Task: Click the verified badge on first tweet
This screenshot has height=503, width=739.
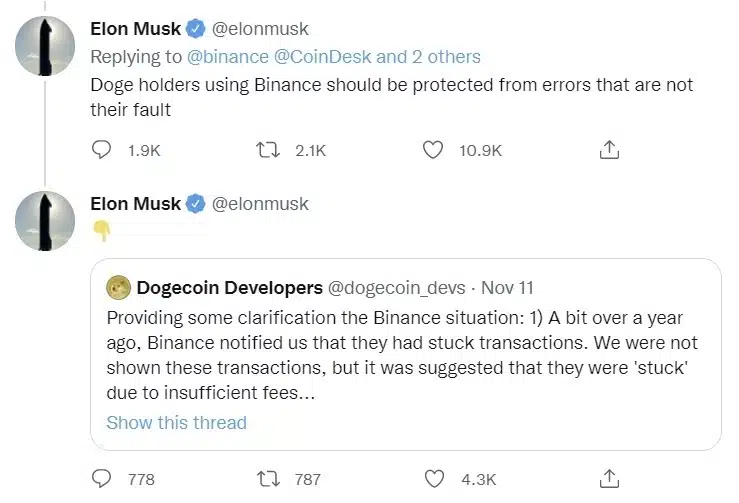Action: 196,29
